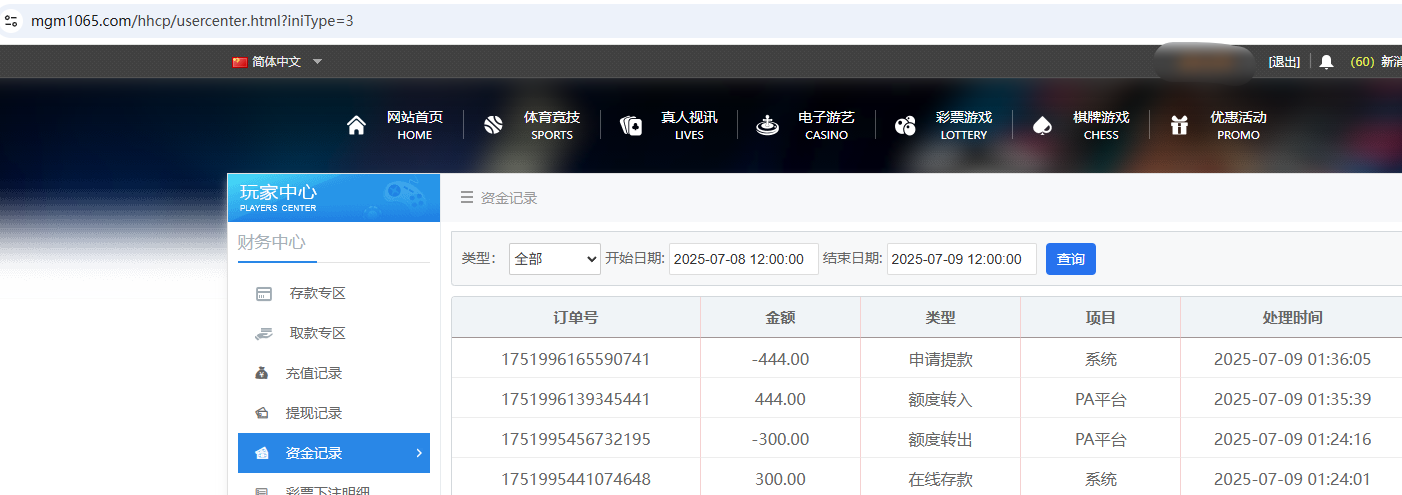Click the house icon beside HOME
The image size is (1402, 495).
pyautogui.click(x=356, y=126)
